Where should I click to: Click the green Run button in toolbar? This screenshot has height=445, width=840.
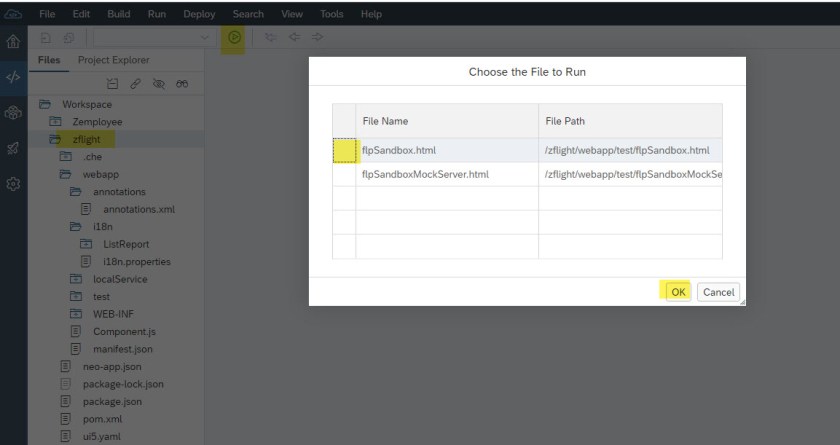tap(235, 38)
